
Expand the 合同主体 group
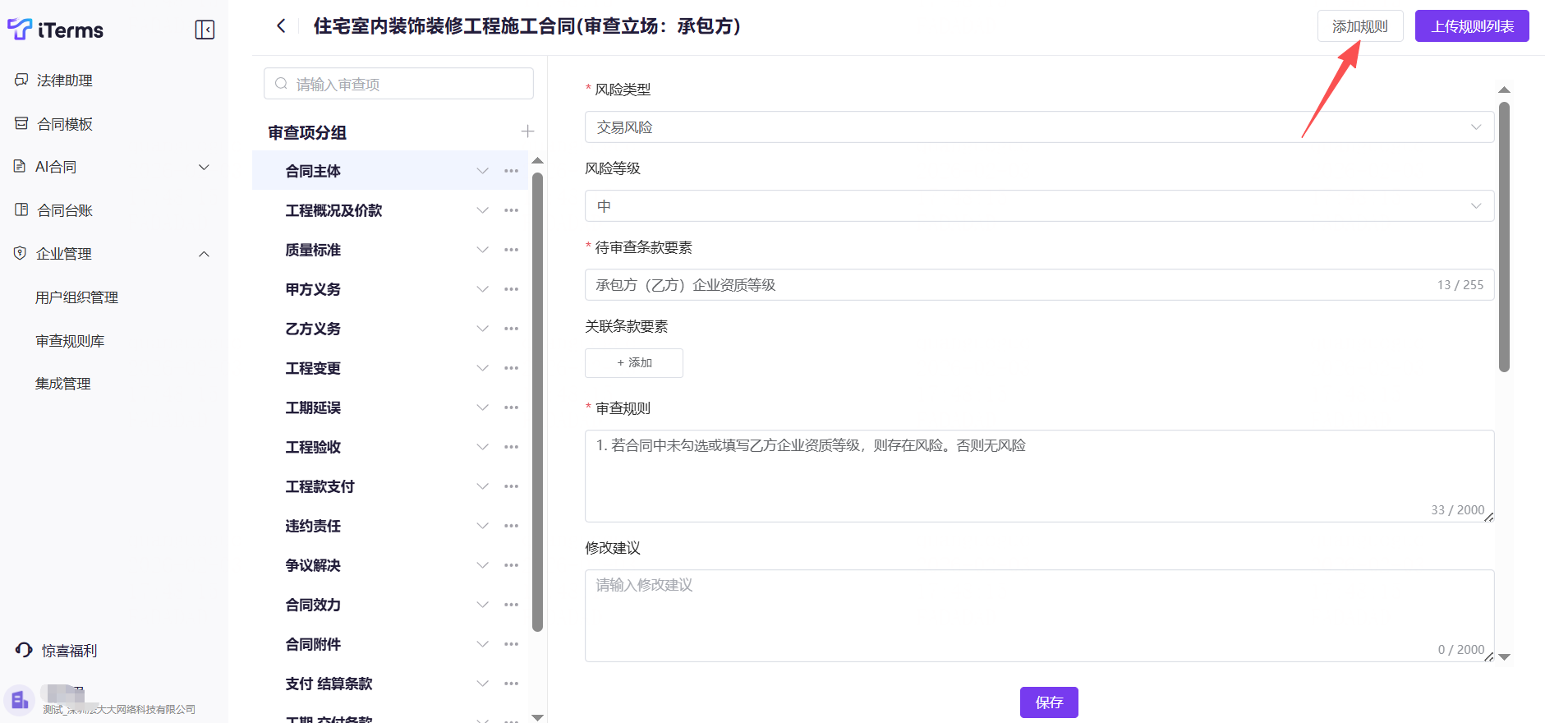(482, 171)
